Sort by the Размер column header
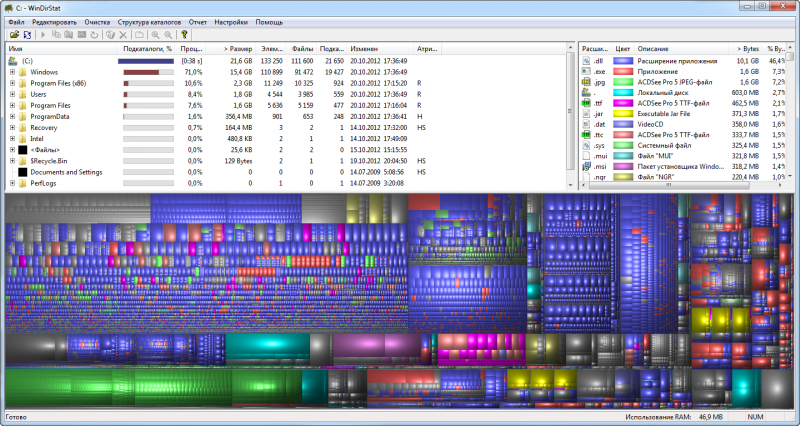The image size is (800, 426). [x=231, y=48]
